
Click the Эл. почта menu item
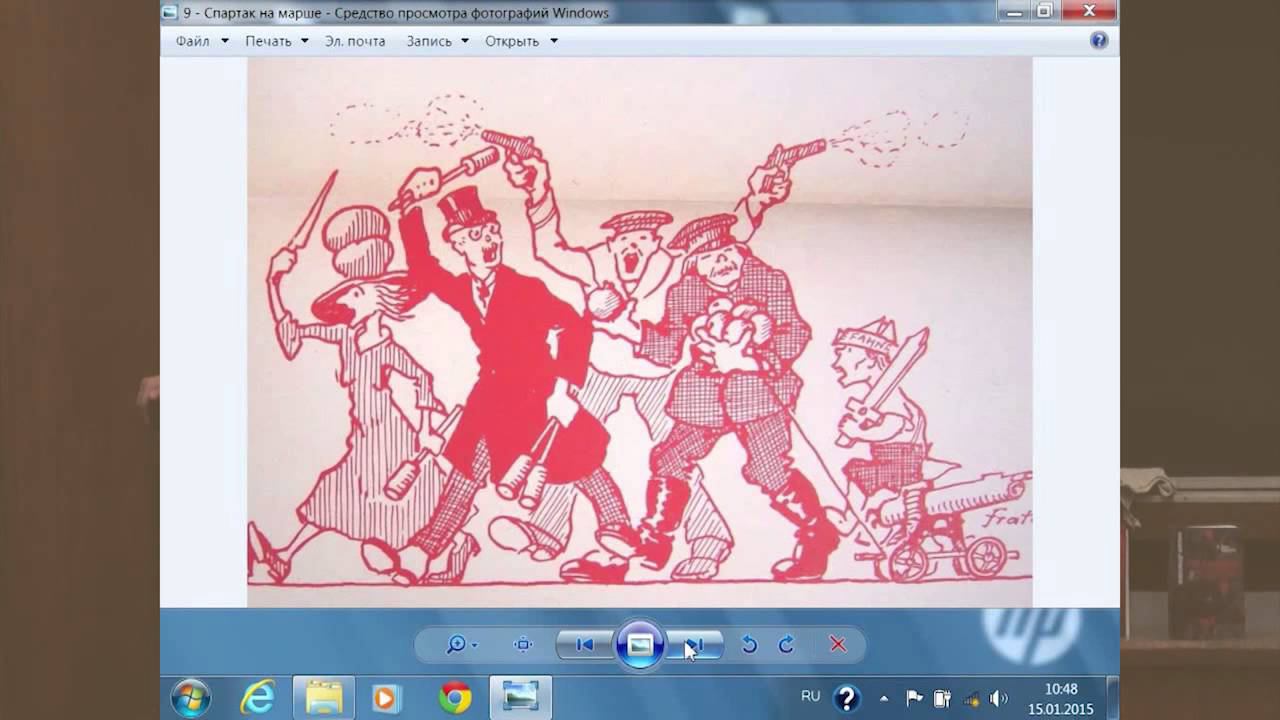355,41
